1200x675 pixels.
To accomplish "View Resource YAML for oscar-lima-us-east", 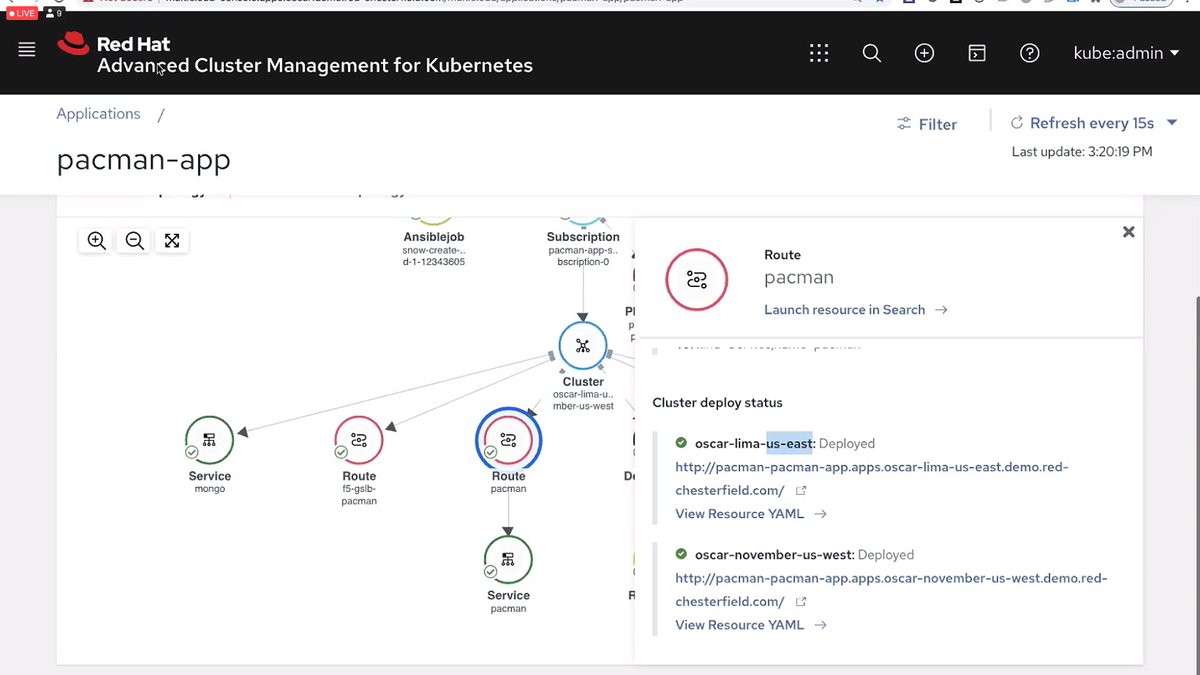I will tap(751, 514).
